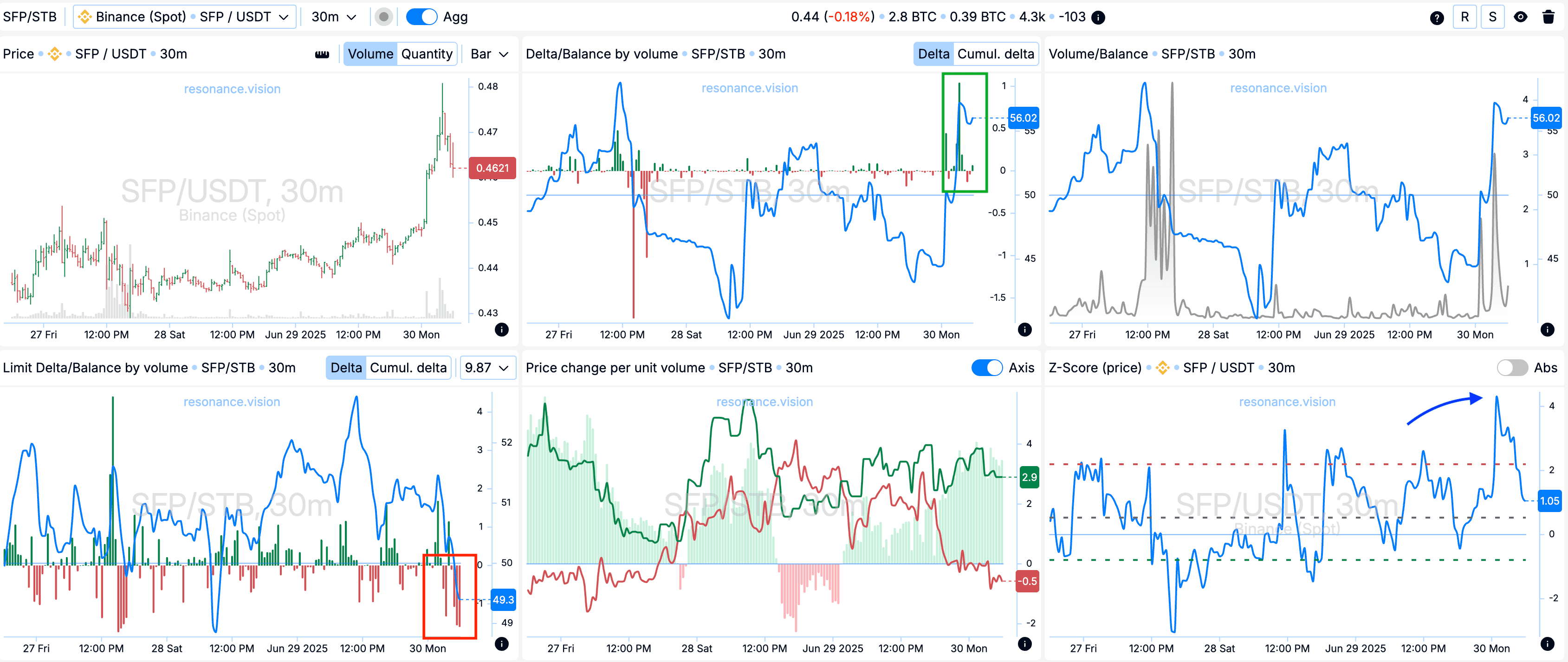Click the SFP/STB pair title at top left

tap(30, 17)
